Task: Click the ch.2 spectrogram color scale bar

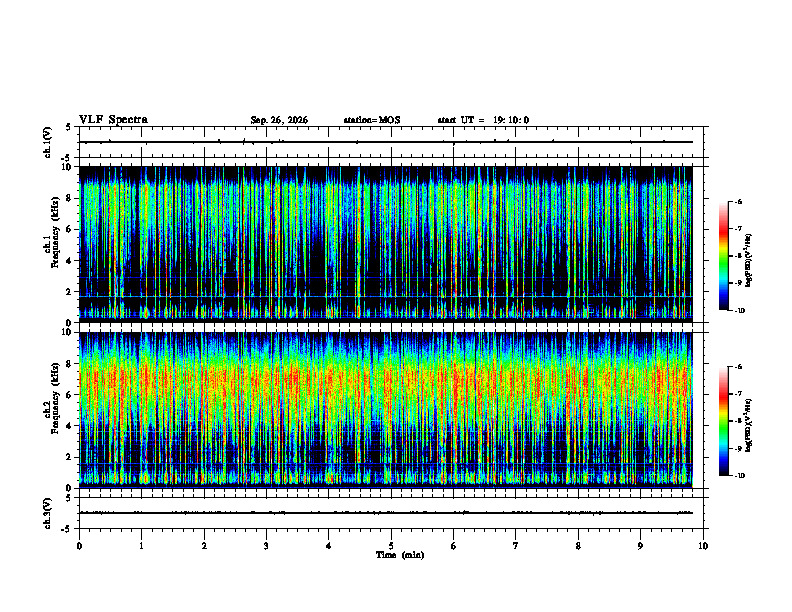Action: tap(723, 421)
